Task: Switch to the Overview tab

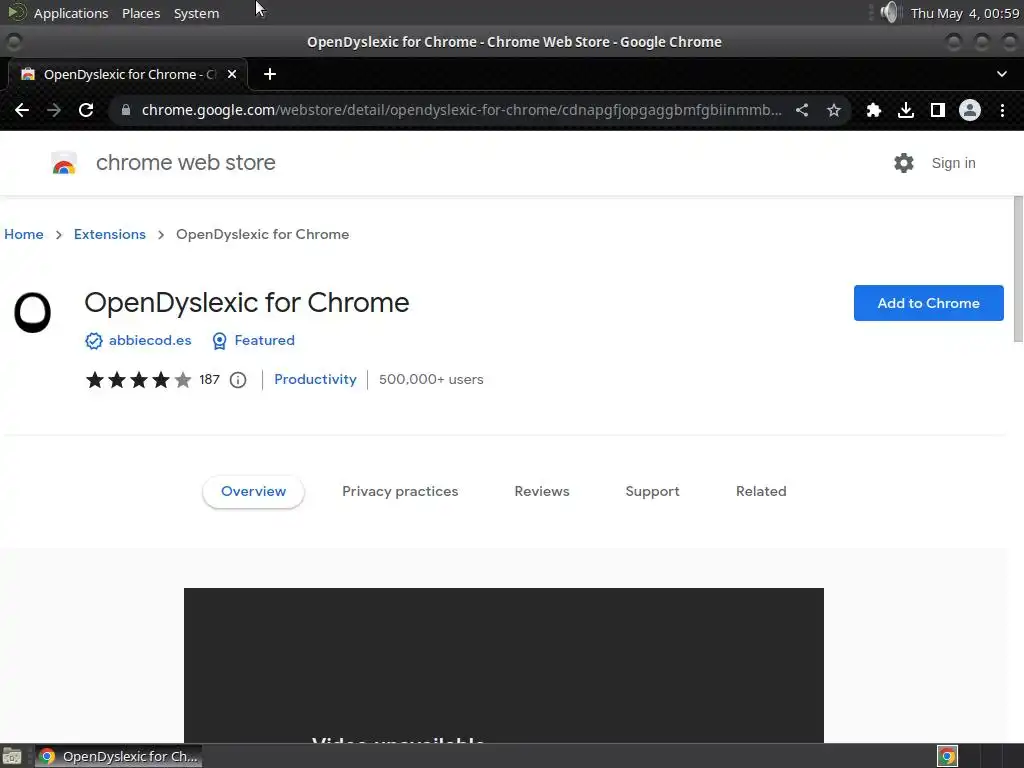Action: point(253,492)
